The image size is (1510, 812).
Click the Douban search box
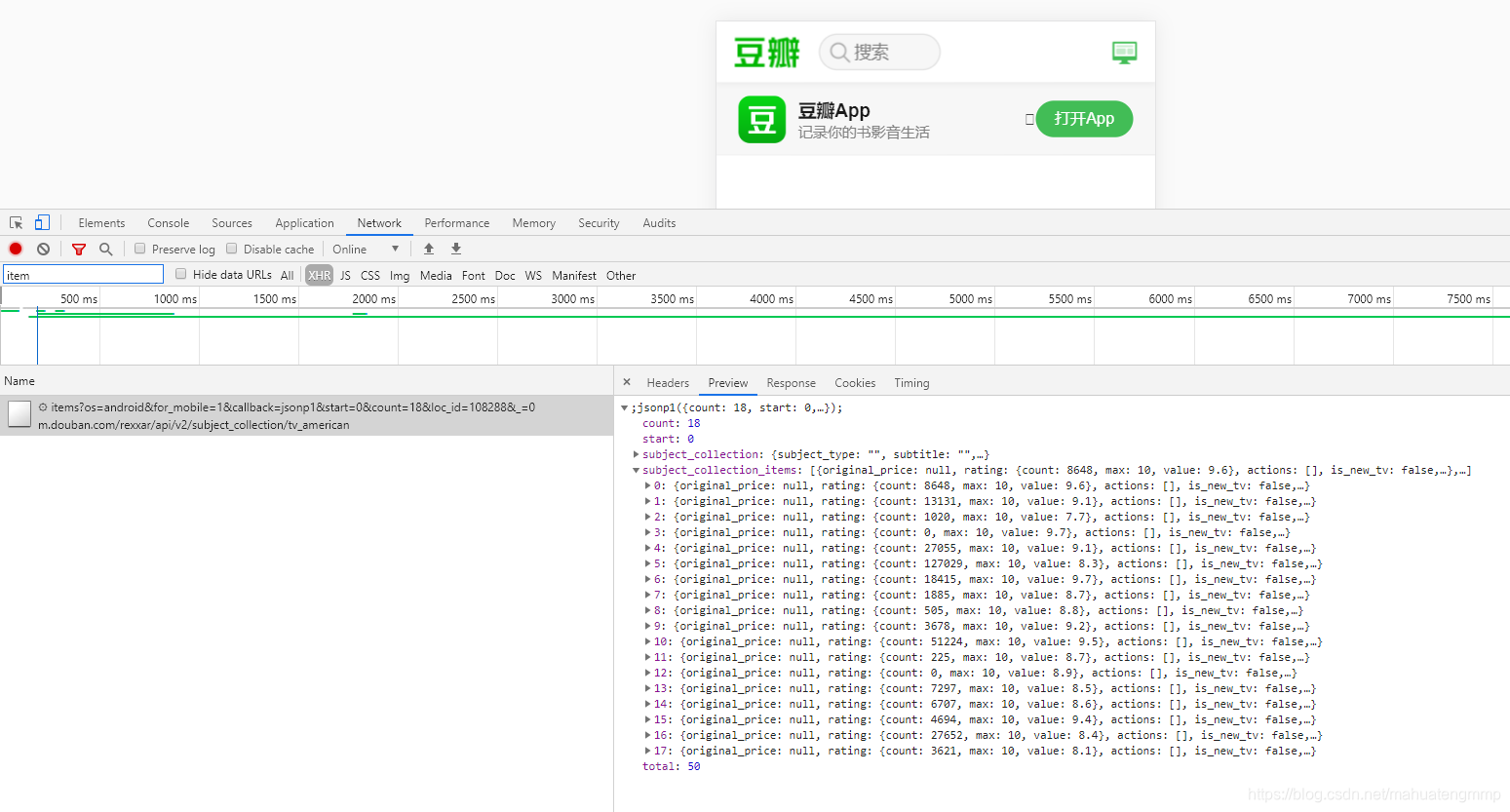click(879, 52)
